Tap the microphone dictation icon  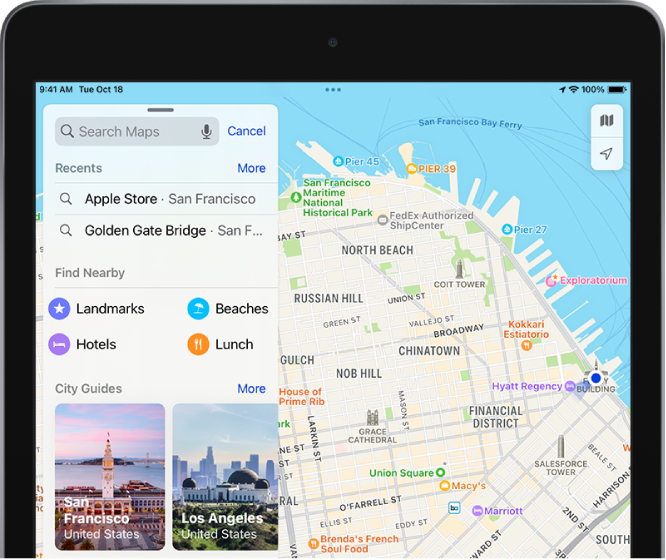pos(206,132)
